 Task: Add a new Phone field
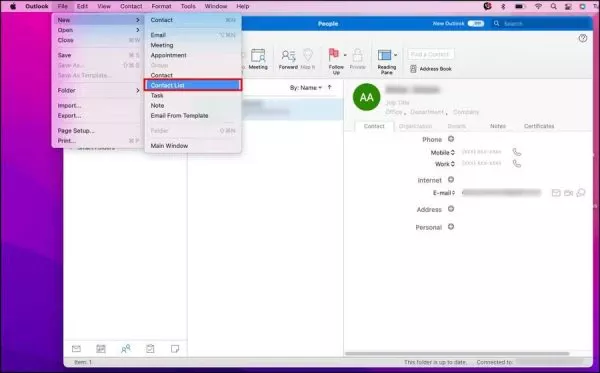point(451,139)
